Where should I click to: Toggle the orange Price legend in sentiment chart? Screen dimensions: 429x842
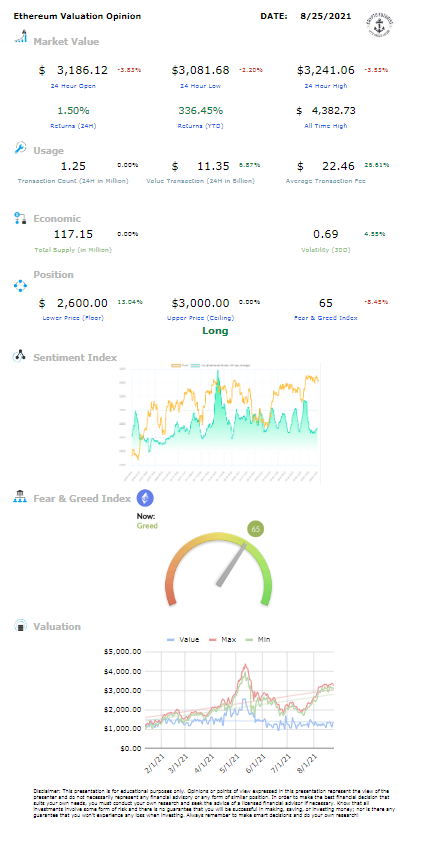click(179, 365)
